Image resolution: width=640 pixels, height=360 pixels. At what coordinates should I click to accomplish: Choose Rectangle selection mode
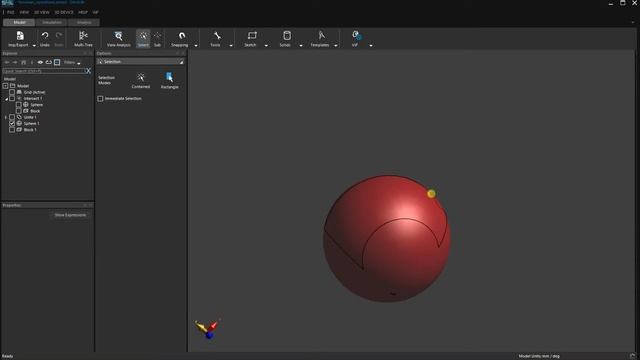pos(169,80)
